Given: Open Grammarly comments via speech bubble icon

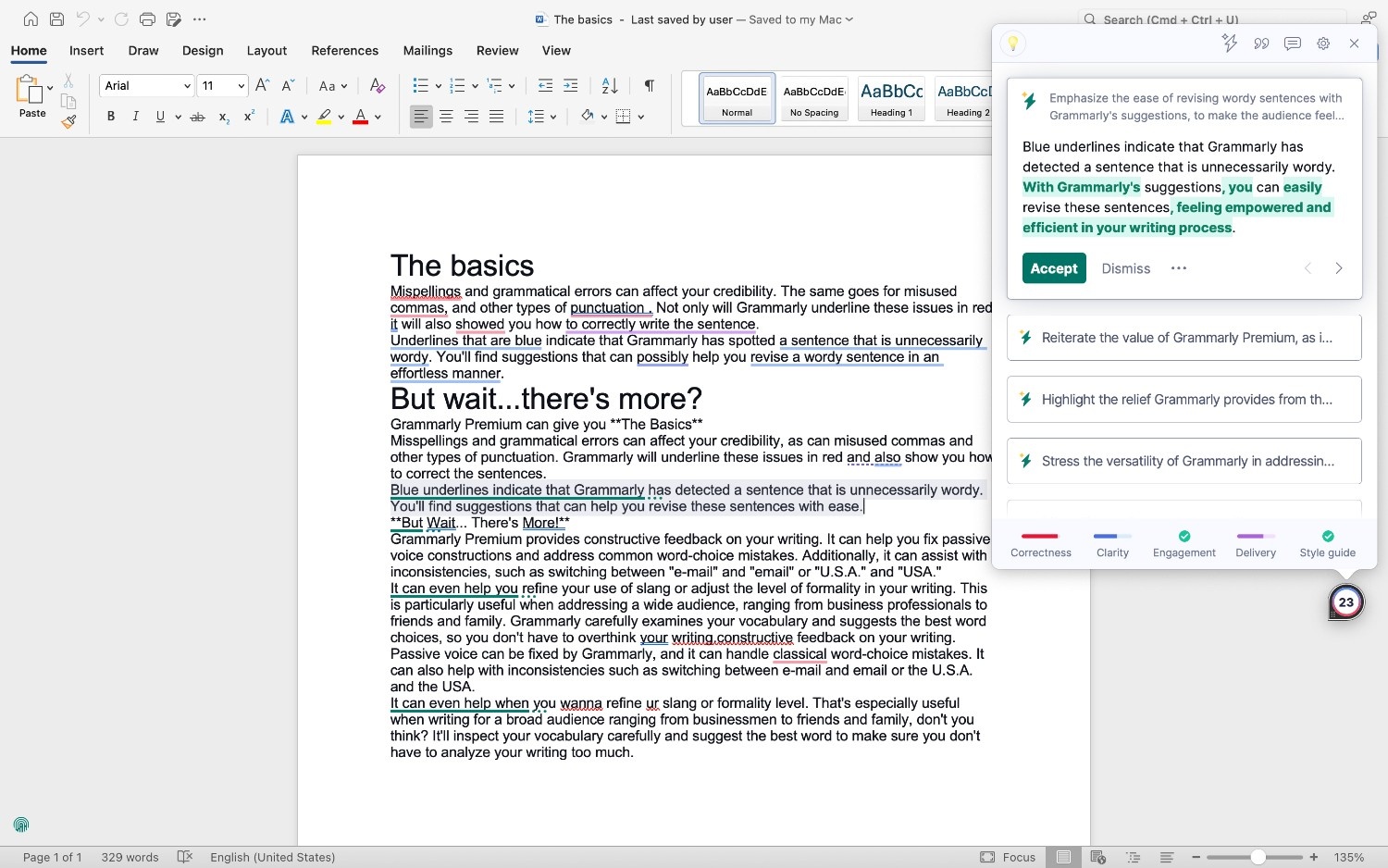Looking at the screenshot, I should tap(1292, 43).
